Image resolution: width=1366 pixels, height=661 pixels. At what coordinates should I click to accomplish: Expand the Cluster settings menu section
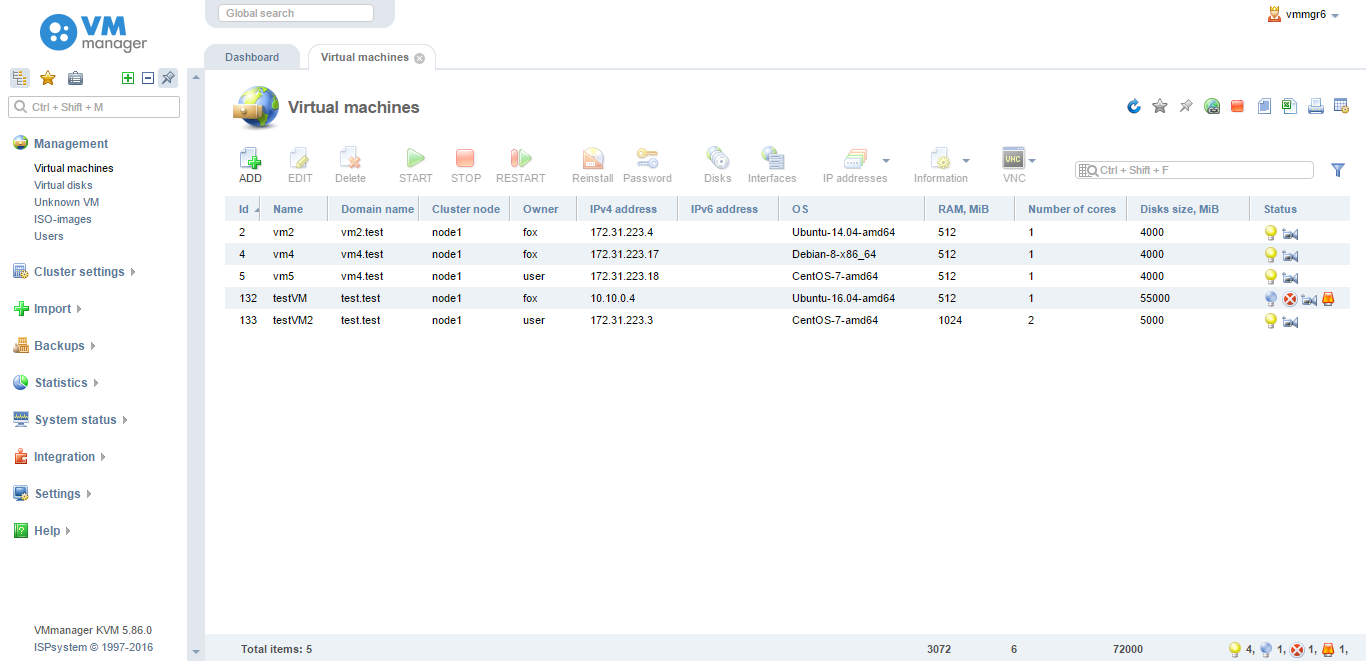79,272
